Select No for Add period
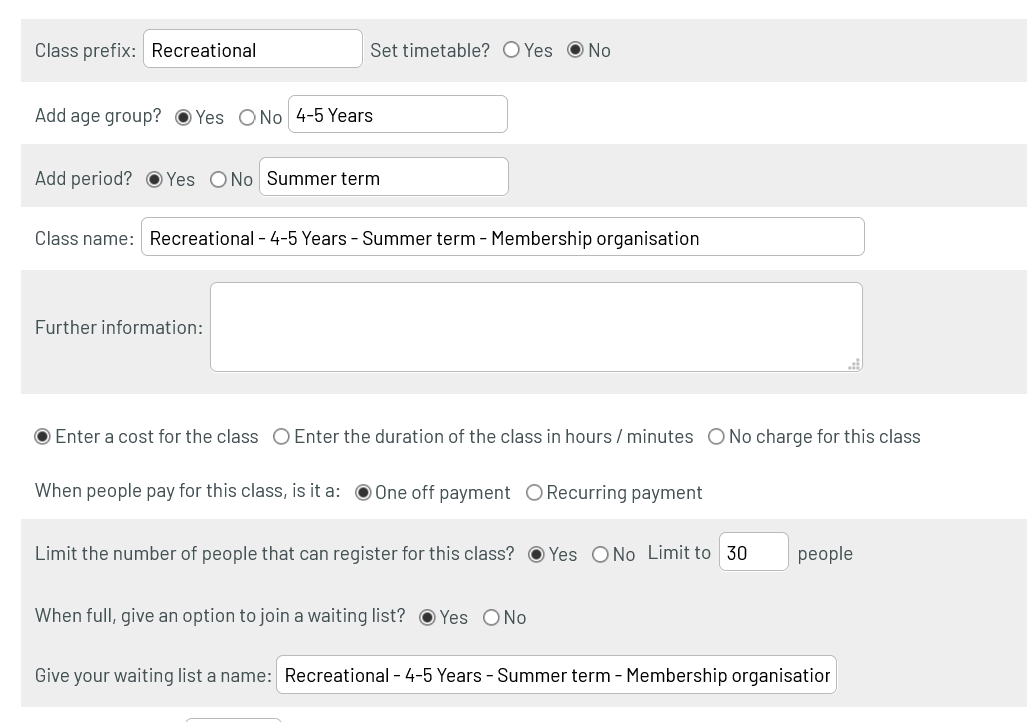The width and height of the screenshot is (1027, 722). (x=218, y=180)
